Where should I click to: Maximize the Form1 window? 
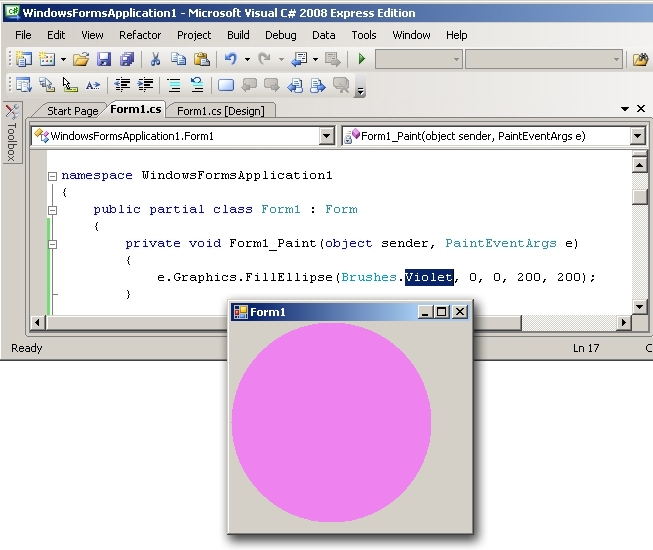[442, 311]
